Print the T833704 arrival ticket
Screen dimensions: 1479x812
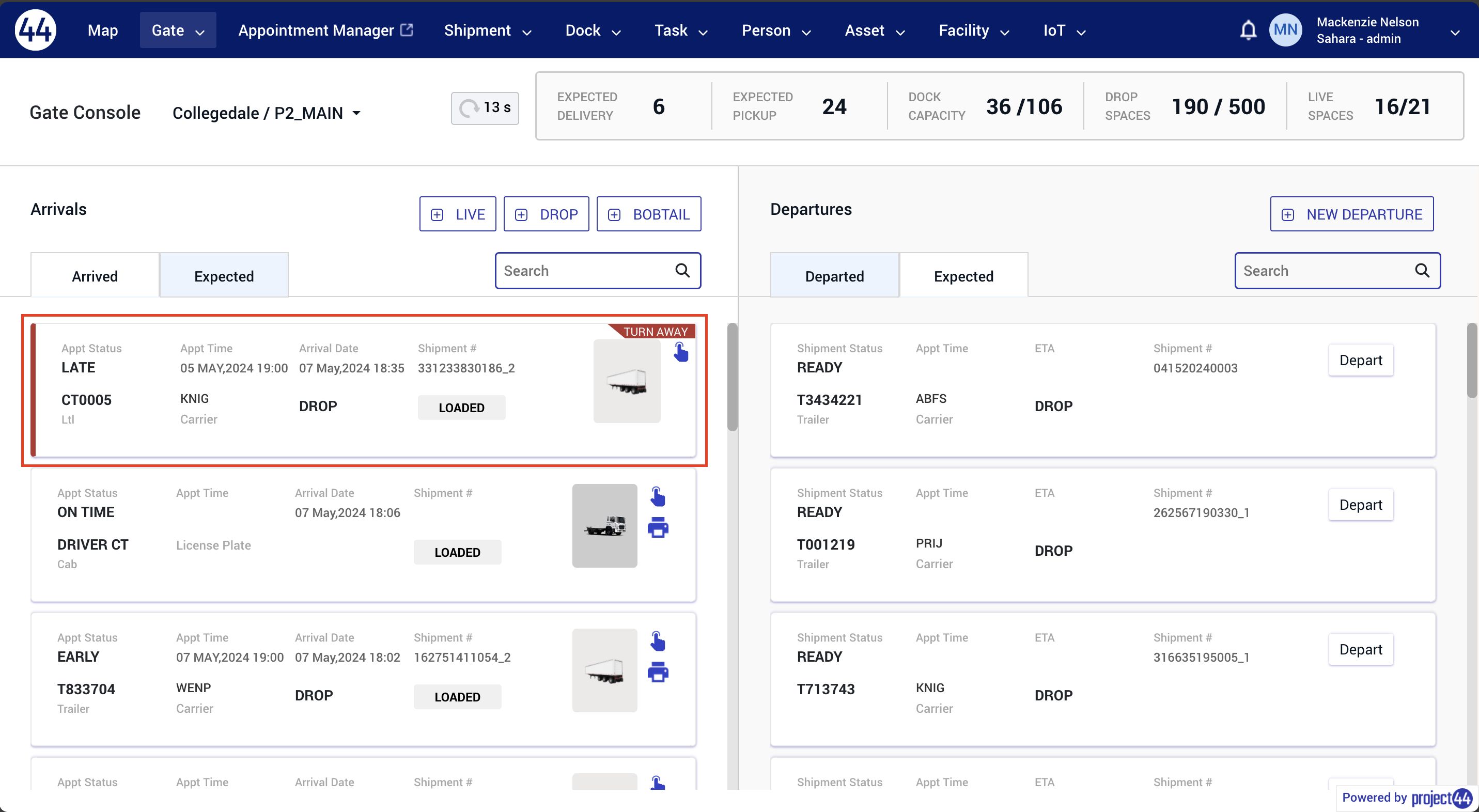(x=658, y=672)
